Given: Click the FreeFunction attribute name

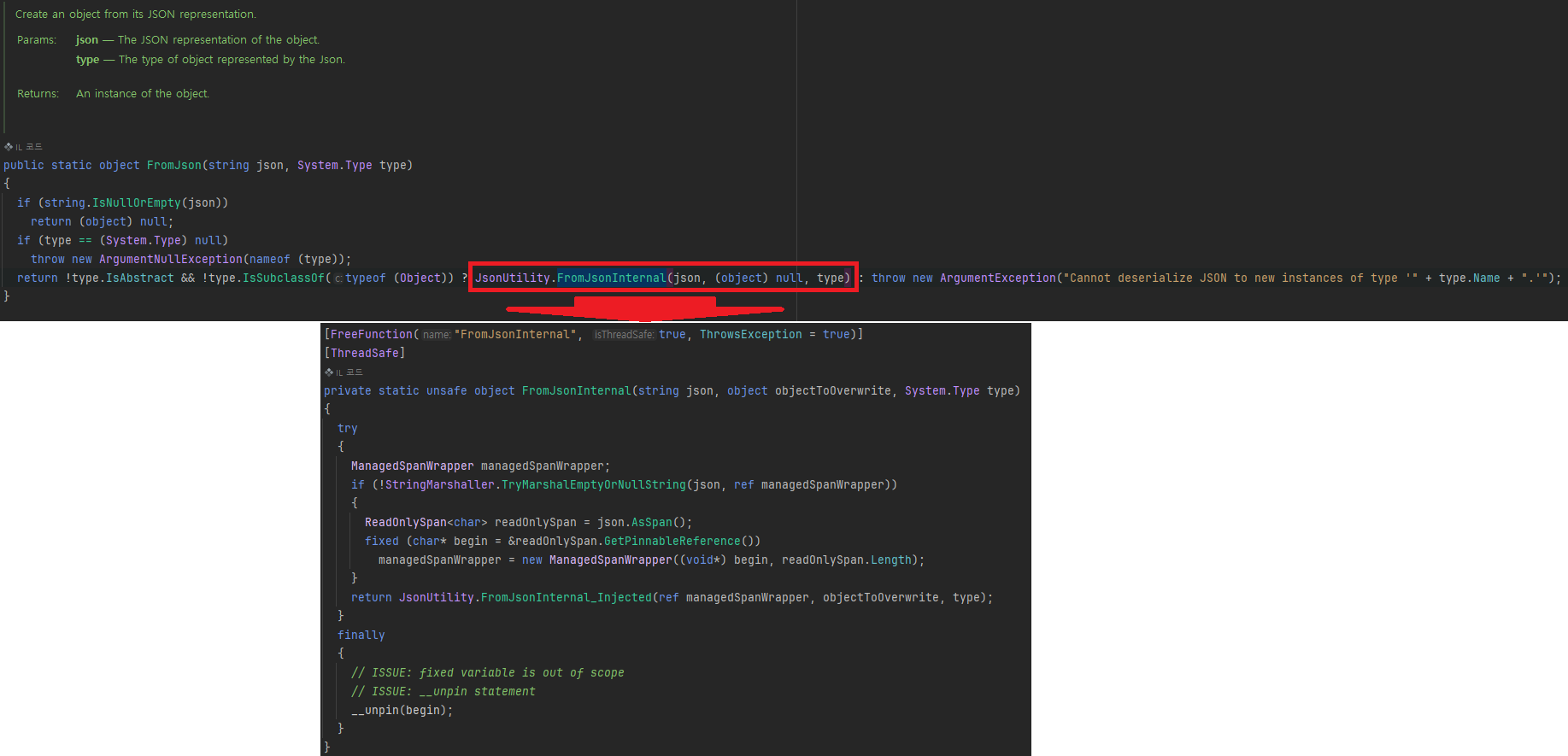Looking at the screenshot, I should pos(372,334).
